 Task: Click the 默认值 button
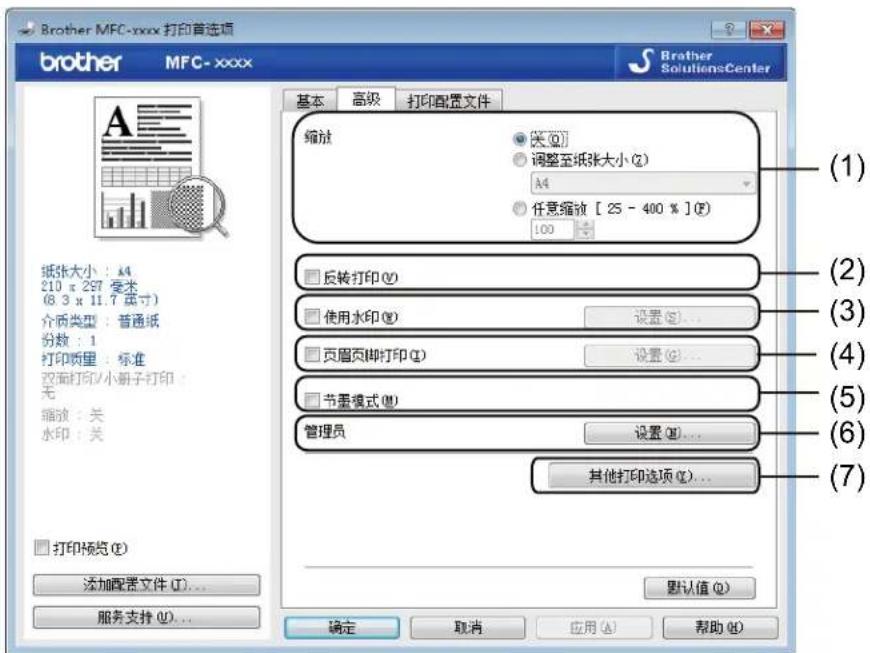699,588
